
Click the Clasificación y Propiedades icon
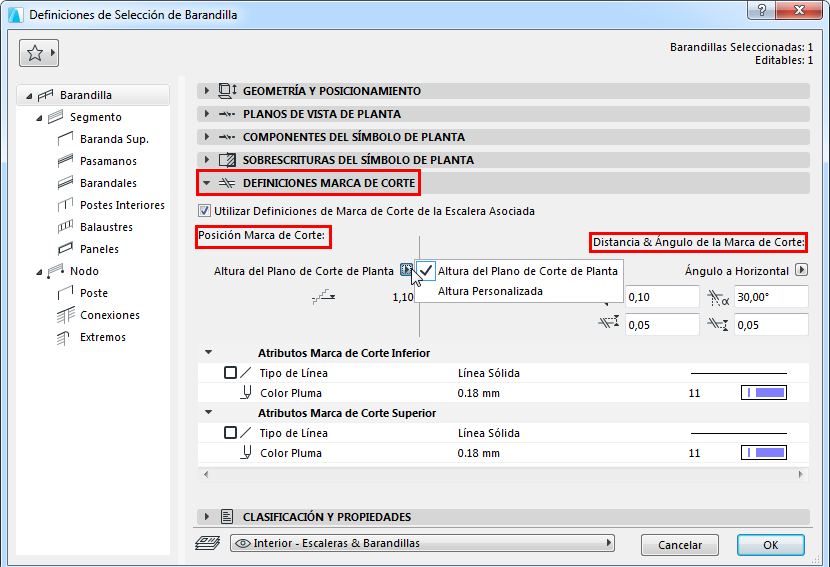pyautogui.click(x=227, y=516)
